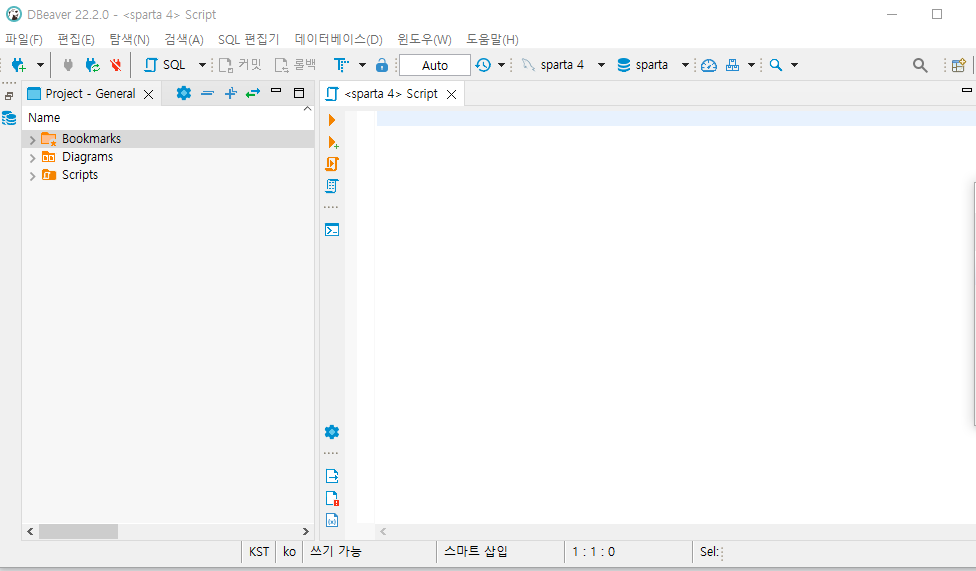
Task: Click the collapse all minus icon in Project panel
Action: pos(207,93)
